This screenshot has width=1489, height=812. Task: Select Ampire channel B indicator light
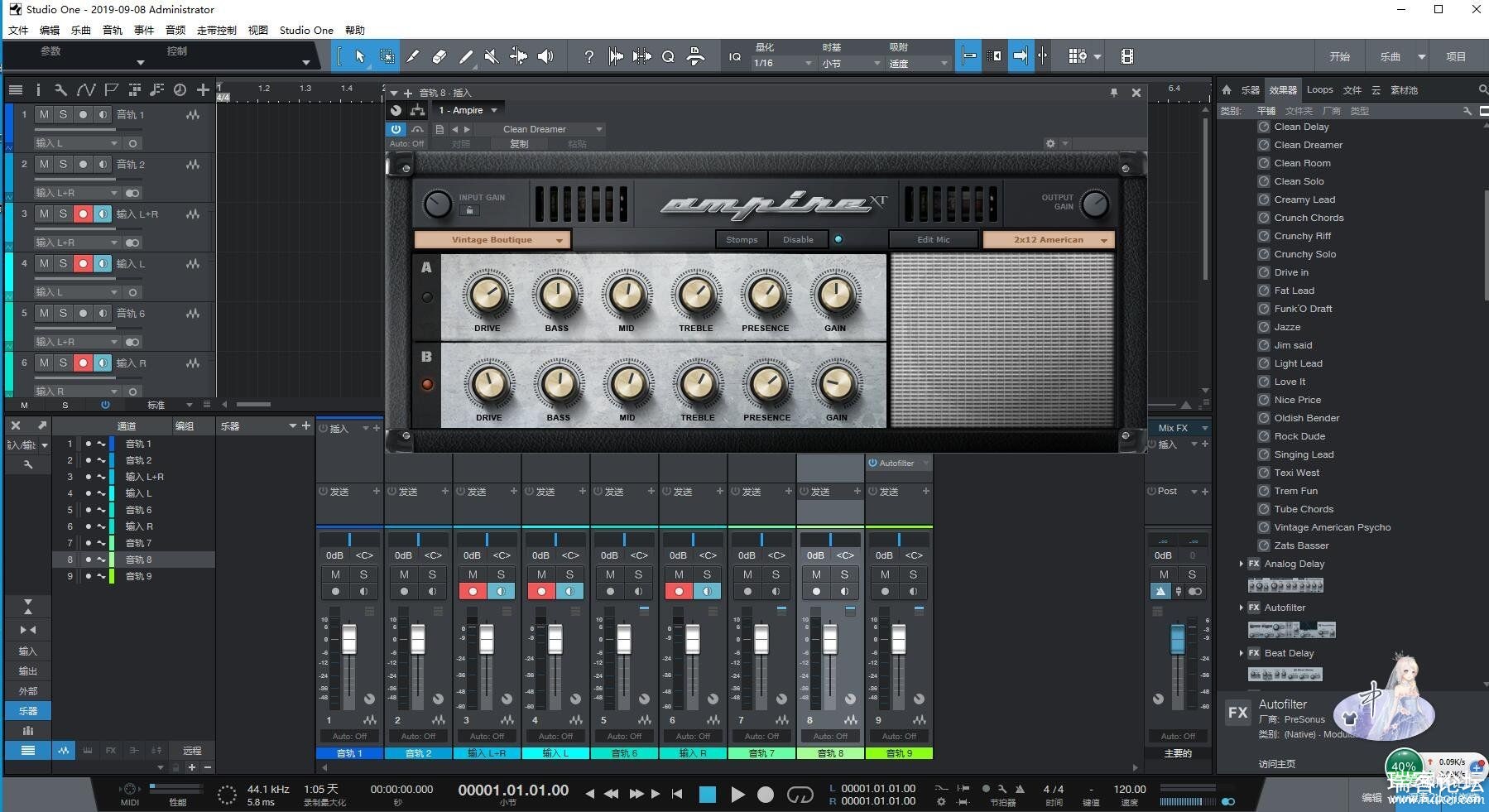pos(427,384)
